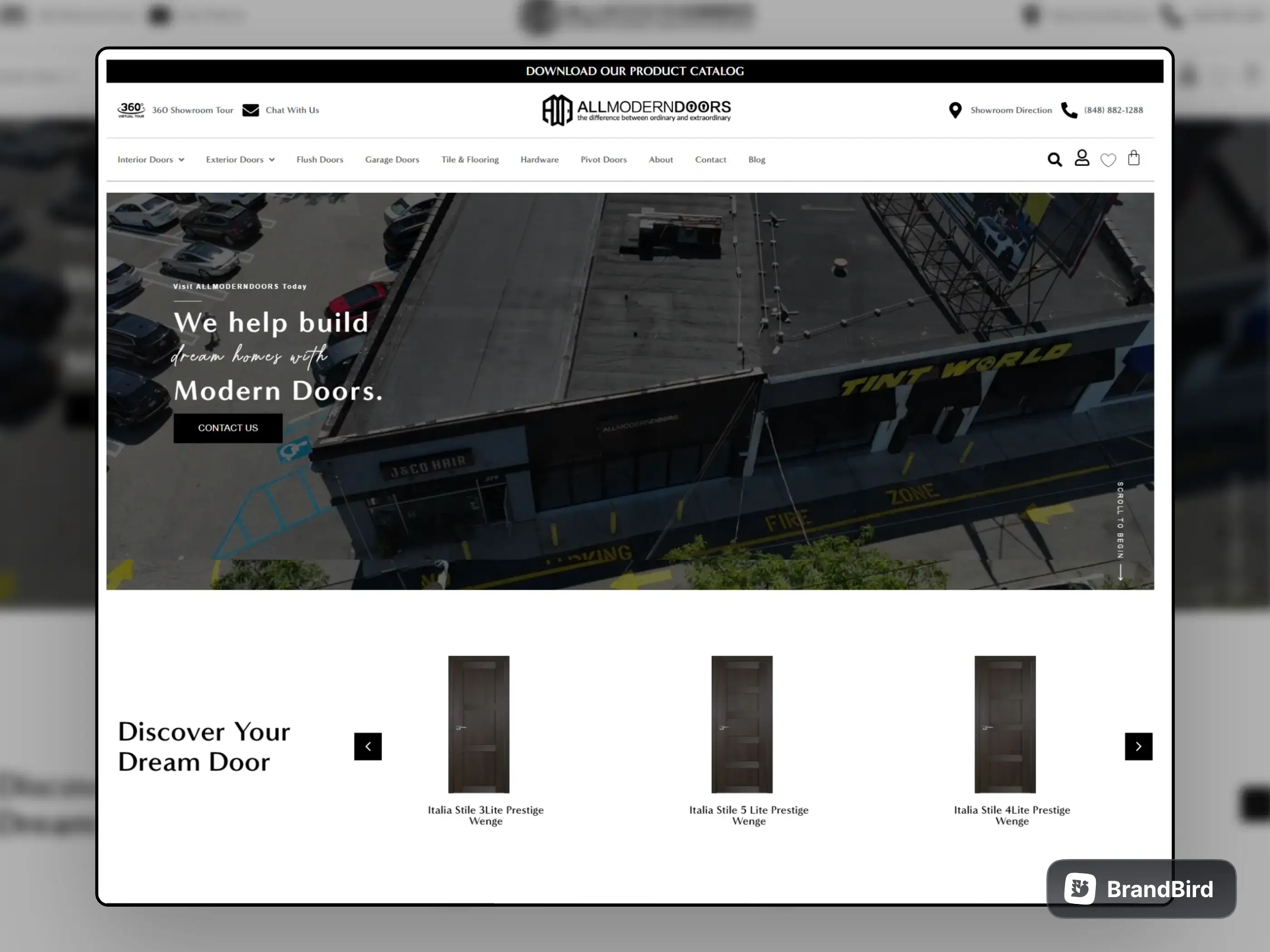
Task: Click the AllModernDoors logo
Action: [635, 109]
